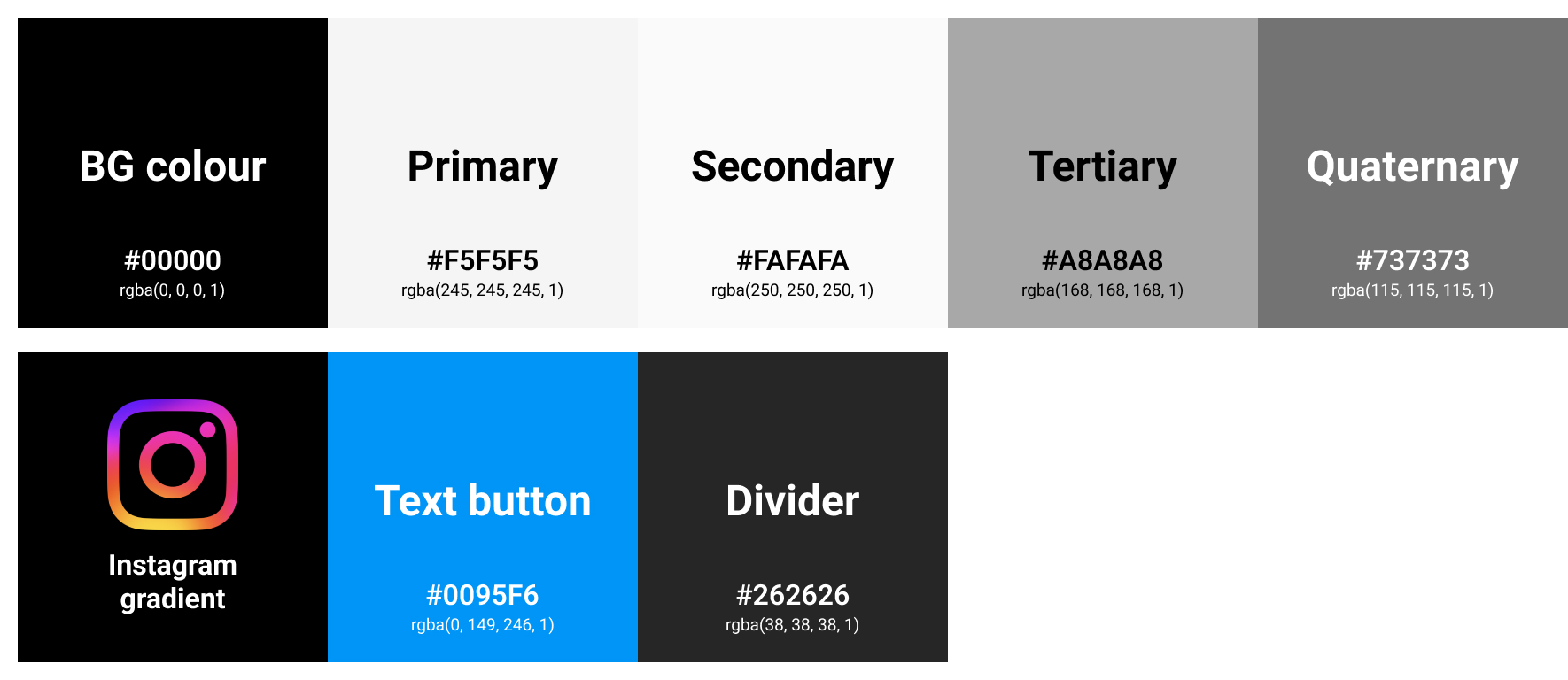Image resolution: width=1568 pixels, height=680 pixels.
Task: Choose the Divider swatch title
Action: click(x=793, y=501)
